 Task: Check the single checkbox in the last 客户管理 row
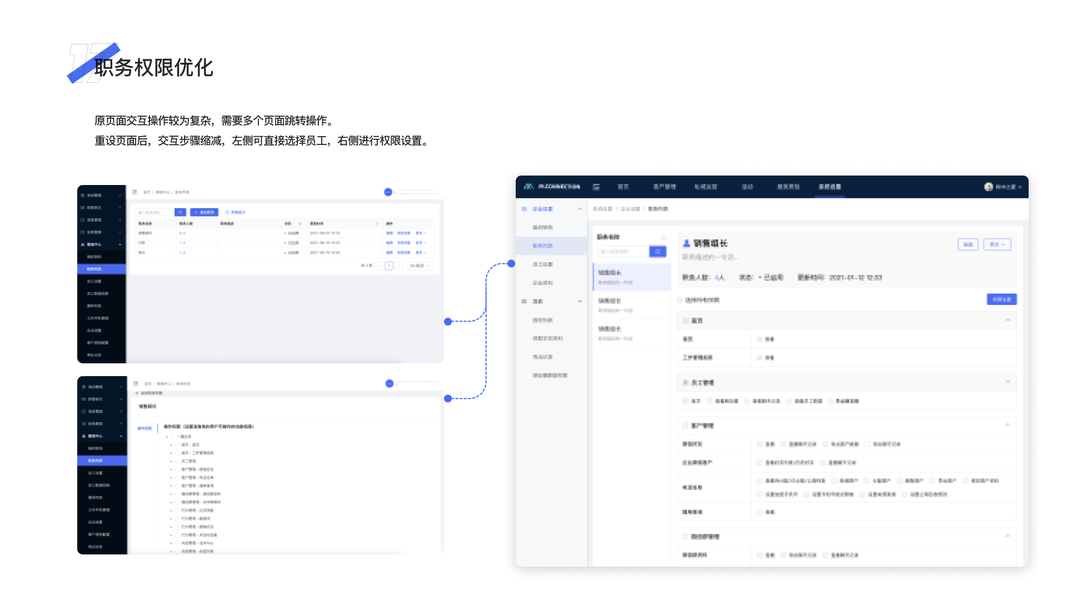[759, 512]
